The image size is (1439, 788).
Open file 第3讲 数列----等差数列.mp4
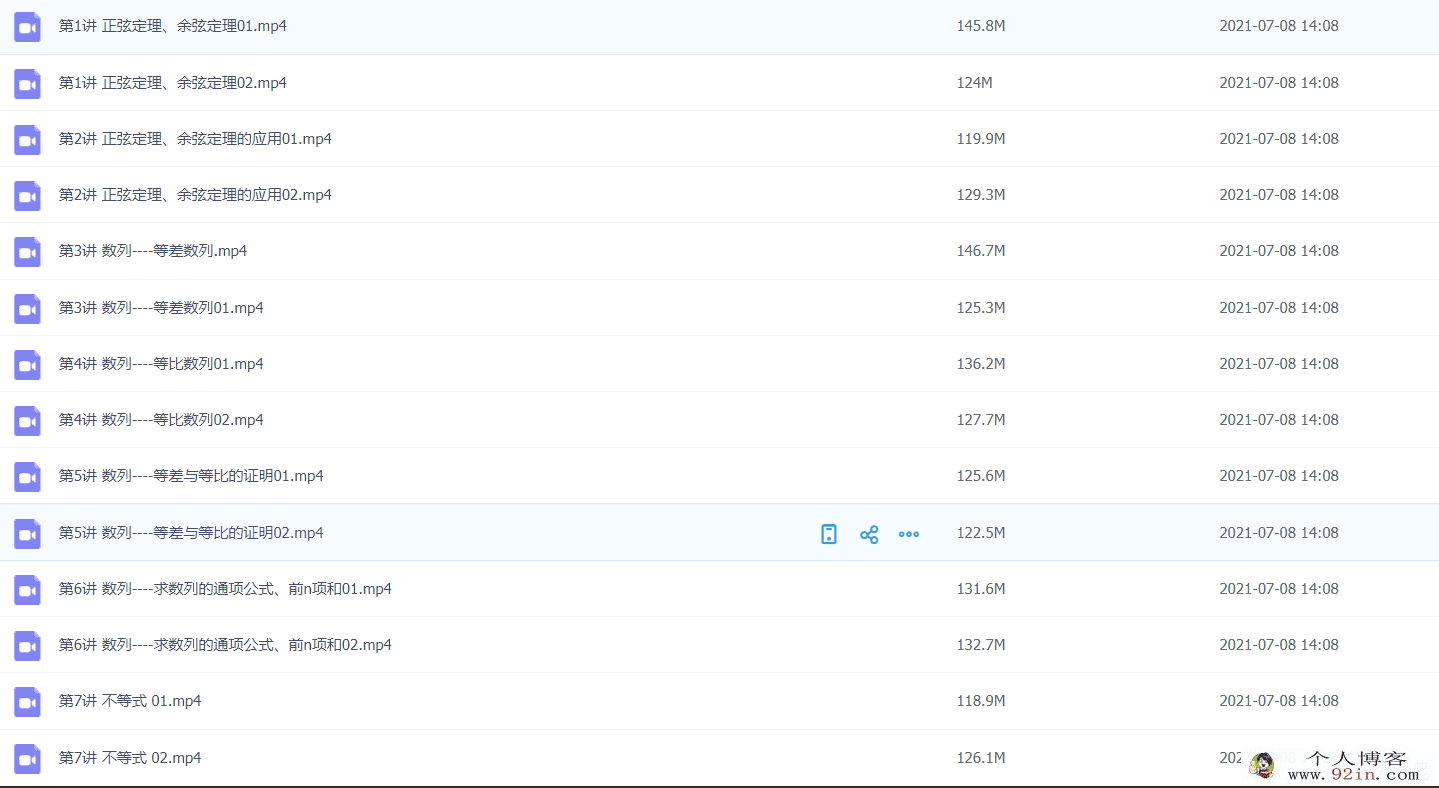[153, 250]
